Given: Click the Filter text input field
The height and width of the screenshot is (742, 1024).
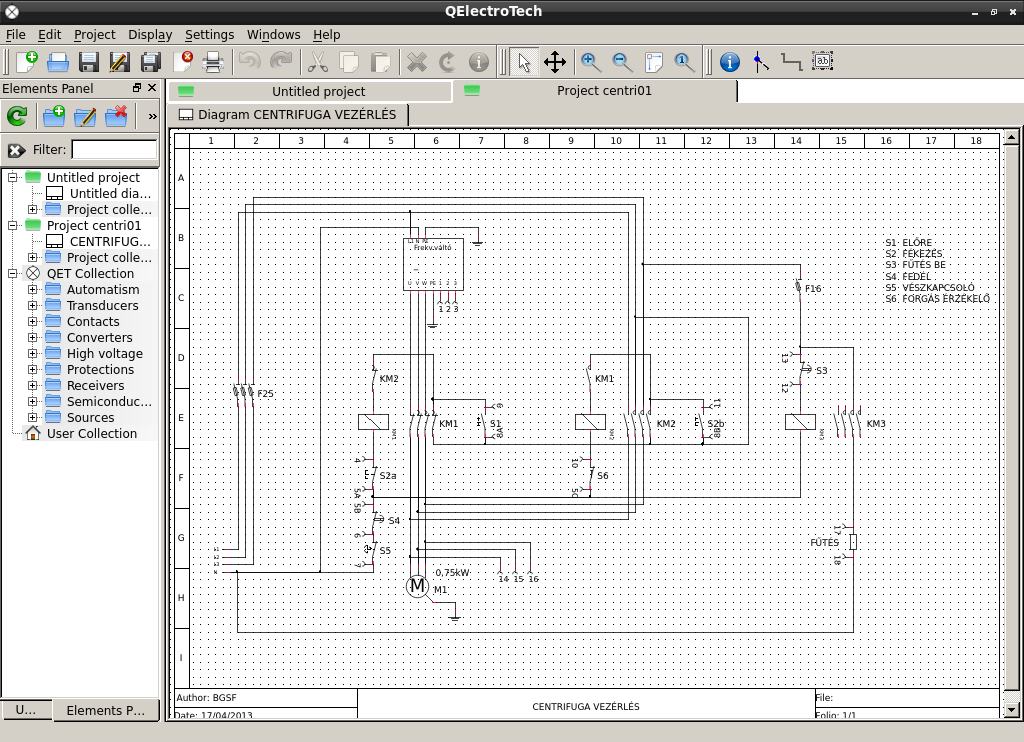Looking at the screenshot, I should point(114,150).
